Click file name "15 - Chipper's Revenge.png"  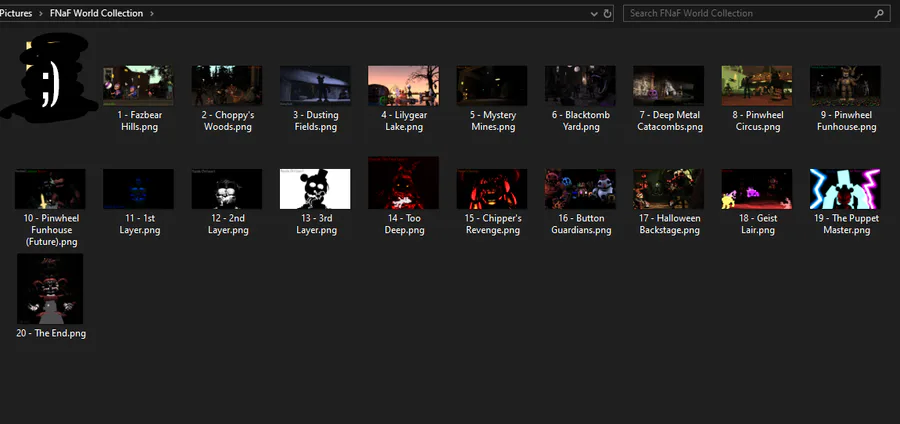coord(493,224)
